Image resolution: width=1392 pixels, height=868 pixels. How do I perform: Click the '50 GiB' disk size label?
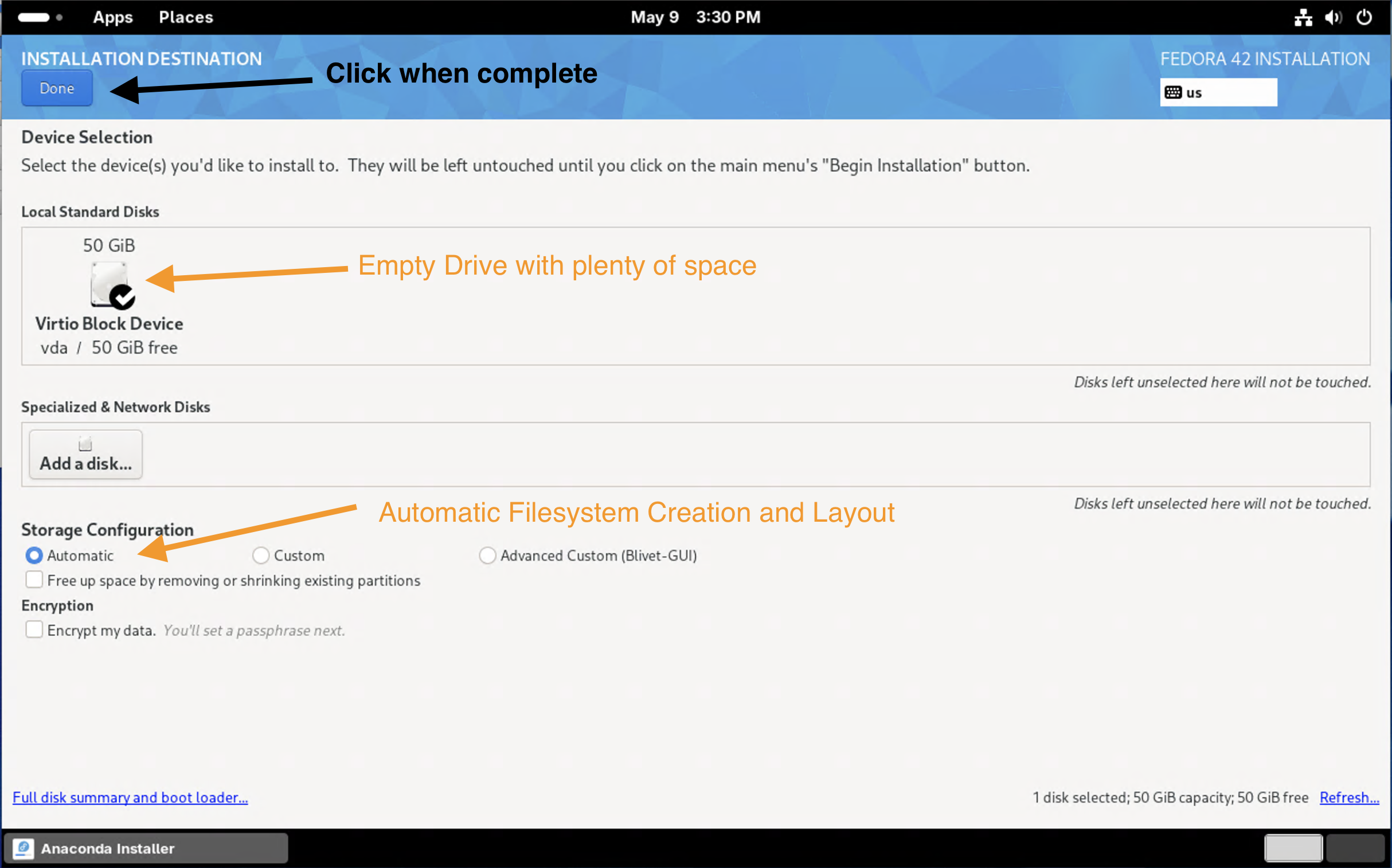click(x=109, y=246)
